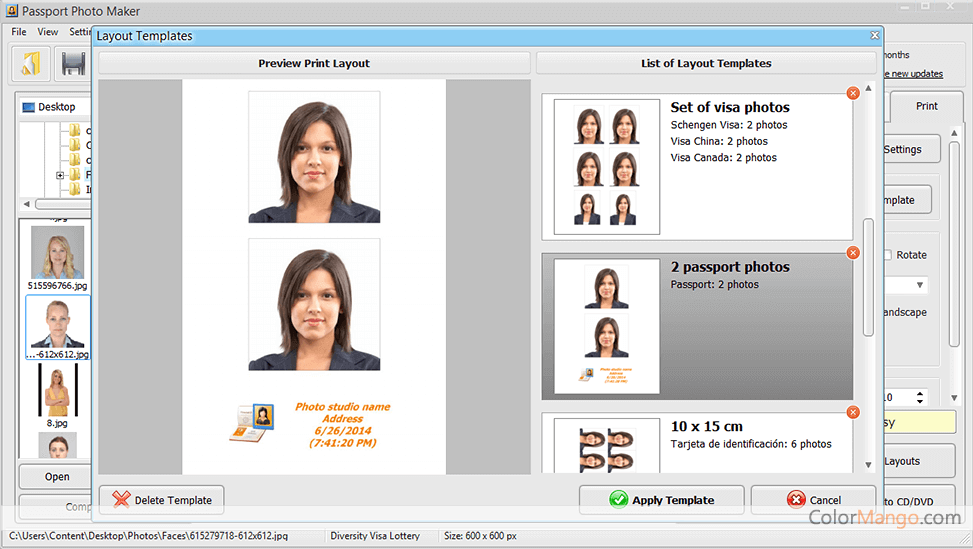Open the View menu
973x549 pixels.
(48, 32)
